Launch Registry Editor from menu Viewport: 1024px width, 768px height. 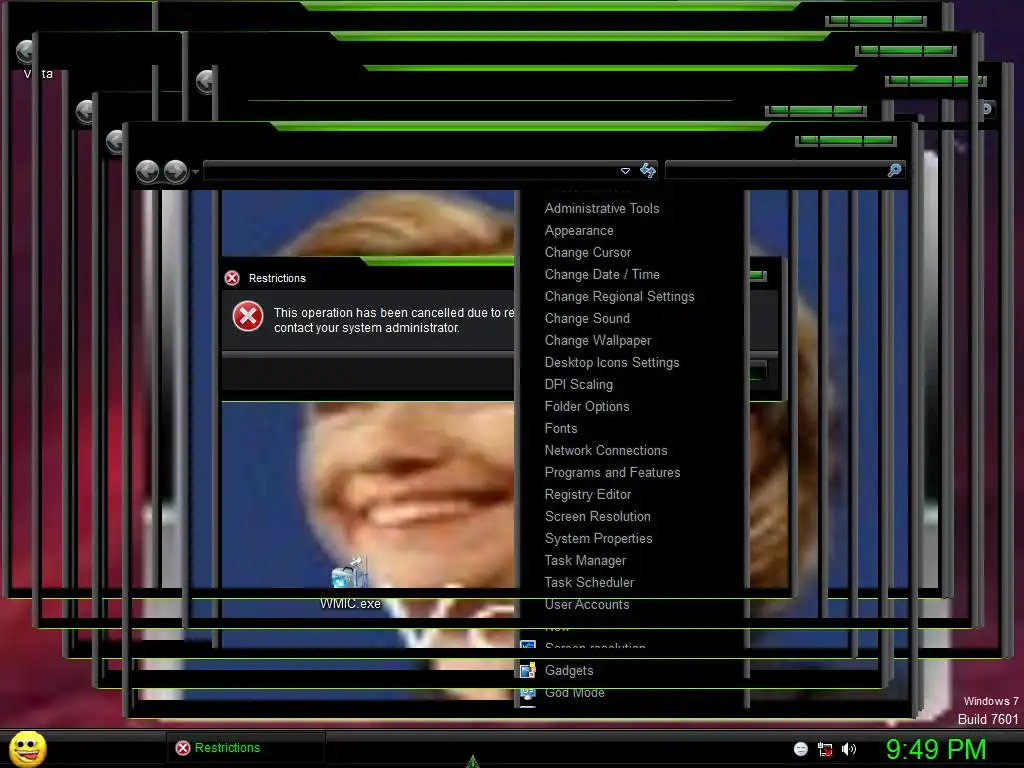click(x=588, y=494)
